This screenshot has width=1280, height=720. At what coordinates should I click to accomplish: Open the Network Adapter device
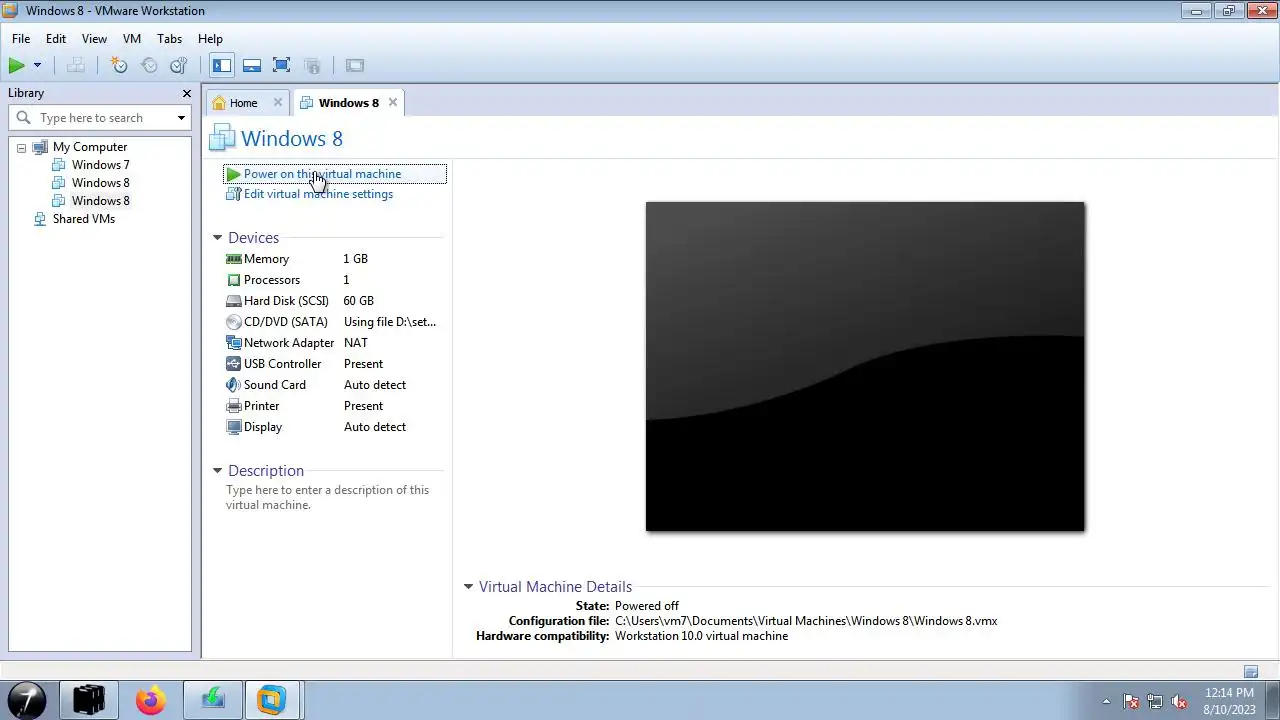click(289, 343)
